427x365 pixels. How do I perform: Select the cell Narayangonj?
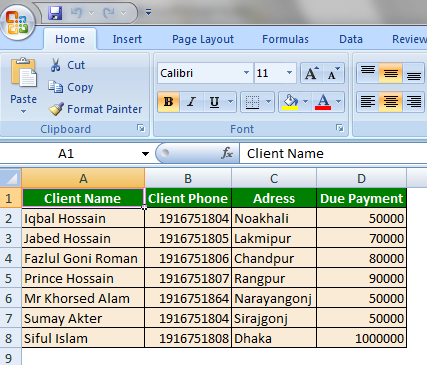[274, 298]
